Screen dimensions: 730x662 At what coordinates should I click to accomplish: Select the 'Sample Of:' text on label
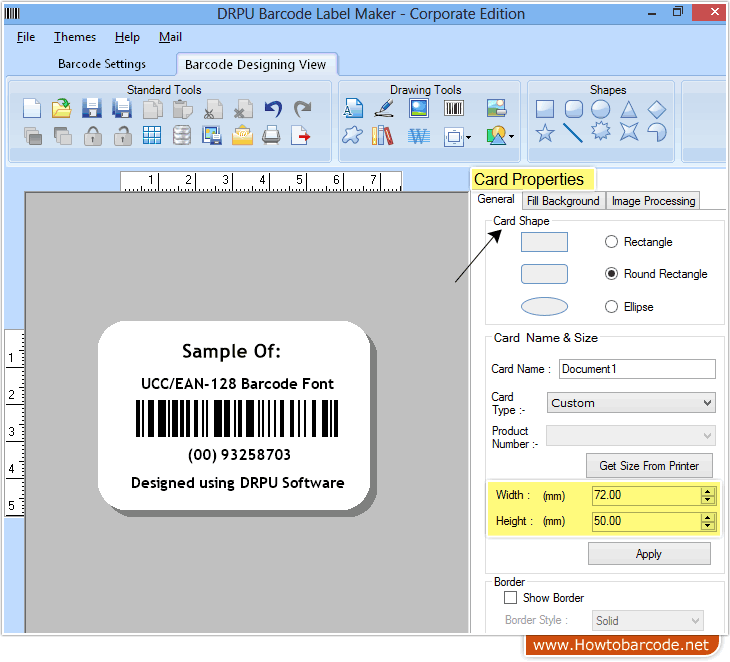[x=231, y=351]
